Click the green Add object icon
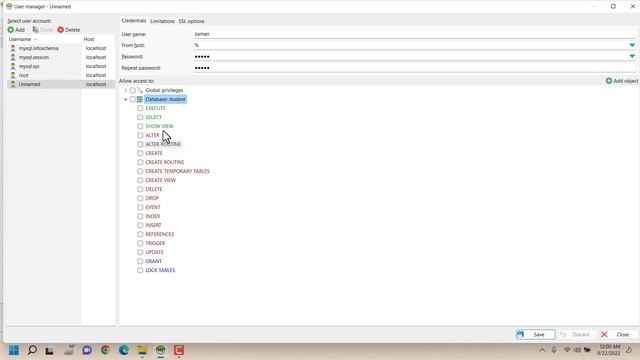Screen dimensions: 640x360 [x=609, y=81]
